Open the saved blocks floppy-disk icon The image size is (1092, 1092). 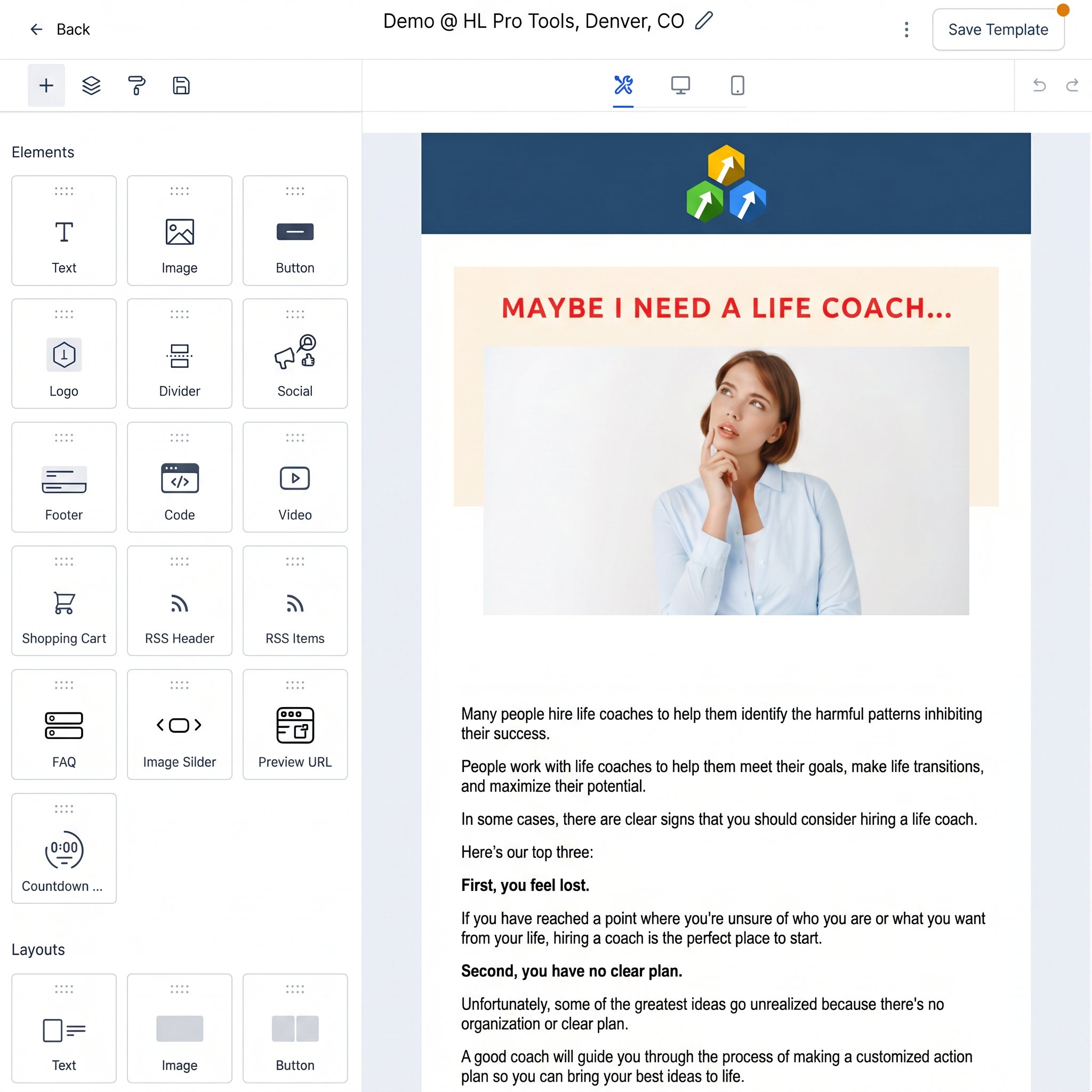[x=181, y=85]
